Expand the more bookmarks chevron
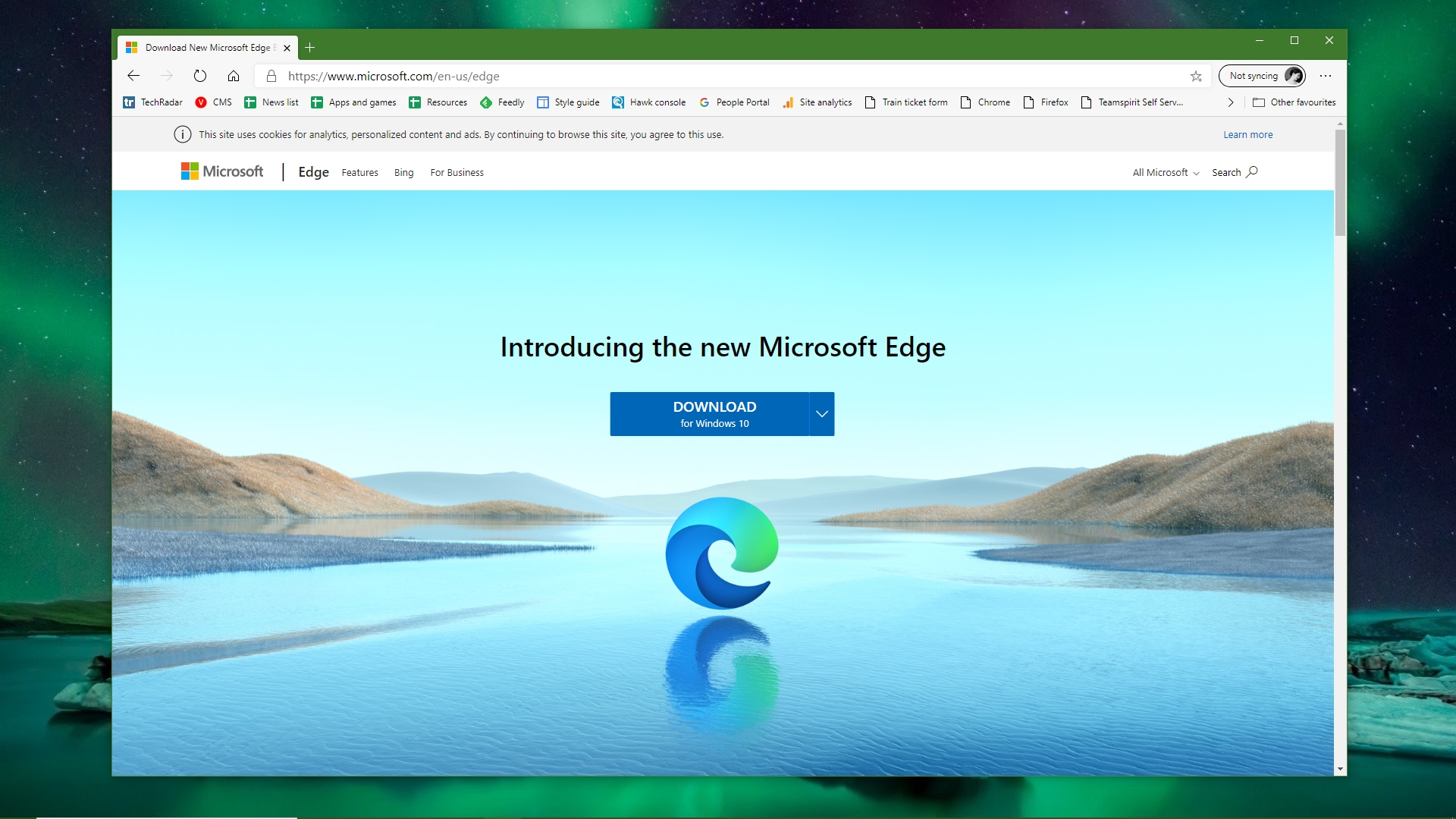 [1229, 102]
